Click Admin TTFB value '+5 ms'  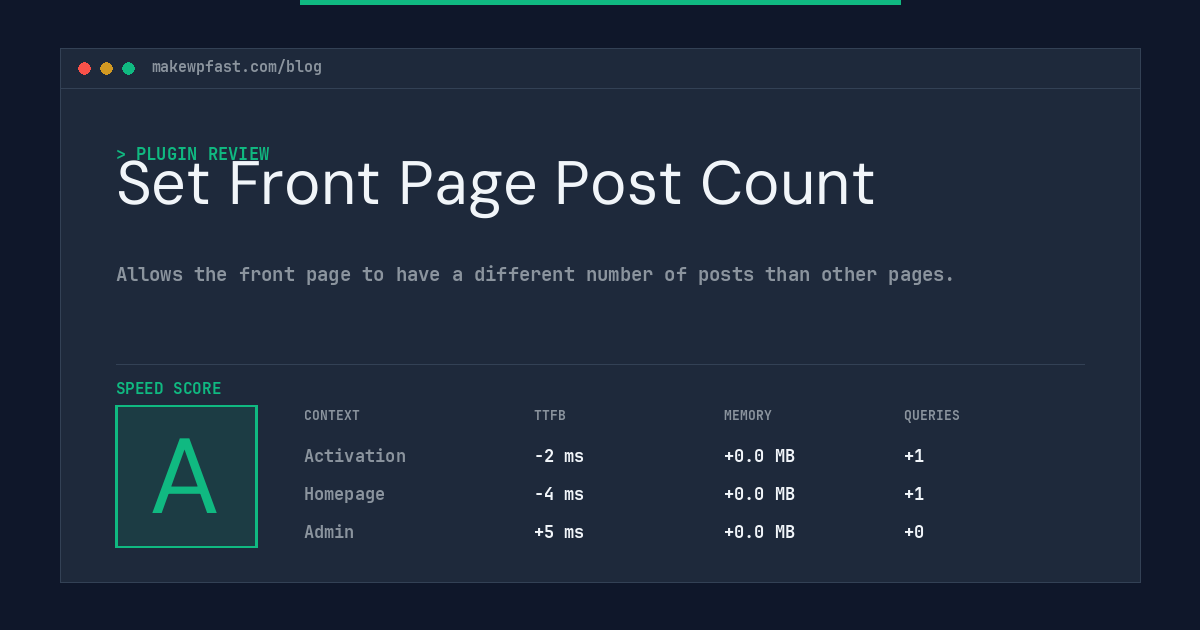559,532
